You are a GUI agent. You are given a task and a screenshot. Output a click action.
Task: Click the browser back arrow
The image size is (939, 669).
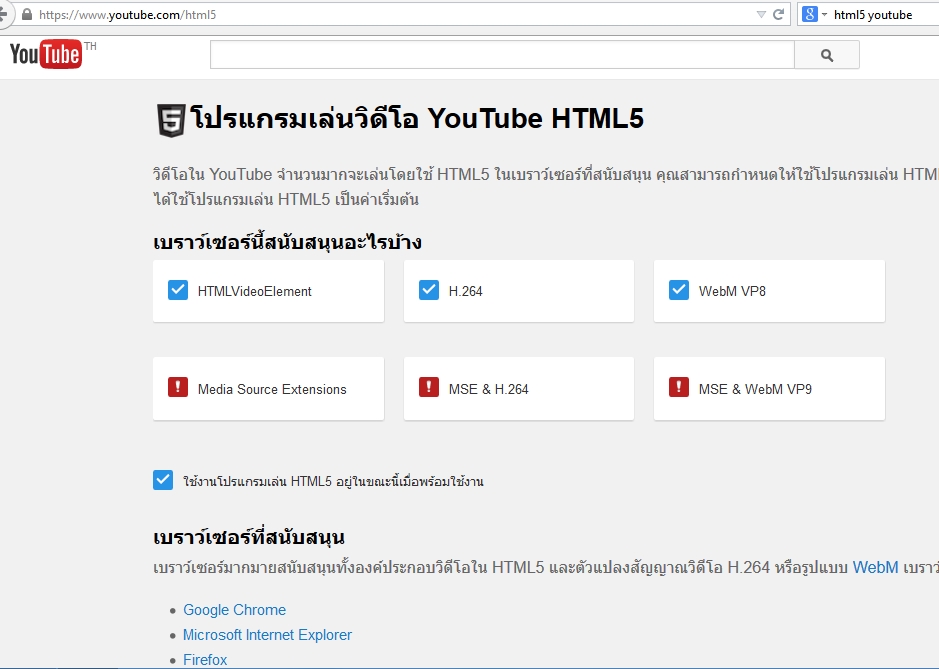(x=4, y=14)
